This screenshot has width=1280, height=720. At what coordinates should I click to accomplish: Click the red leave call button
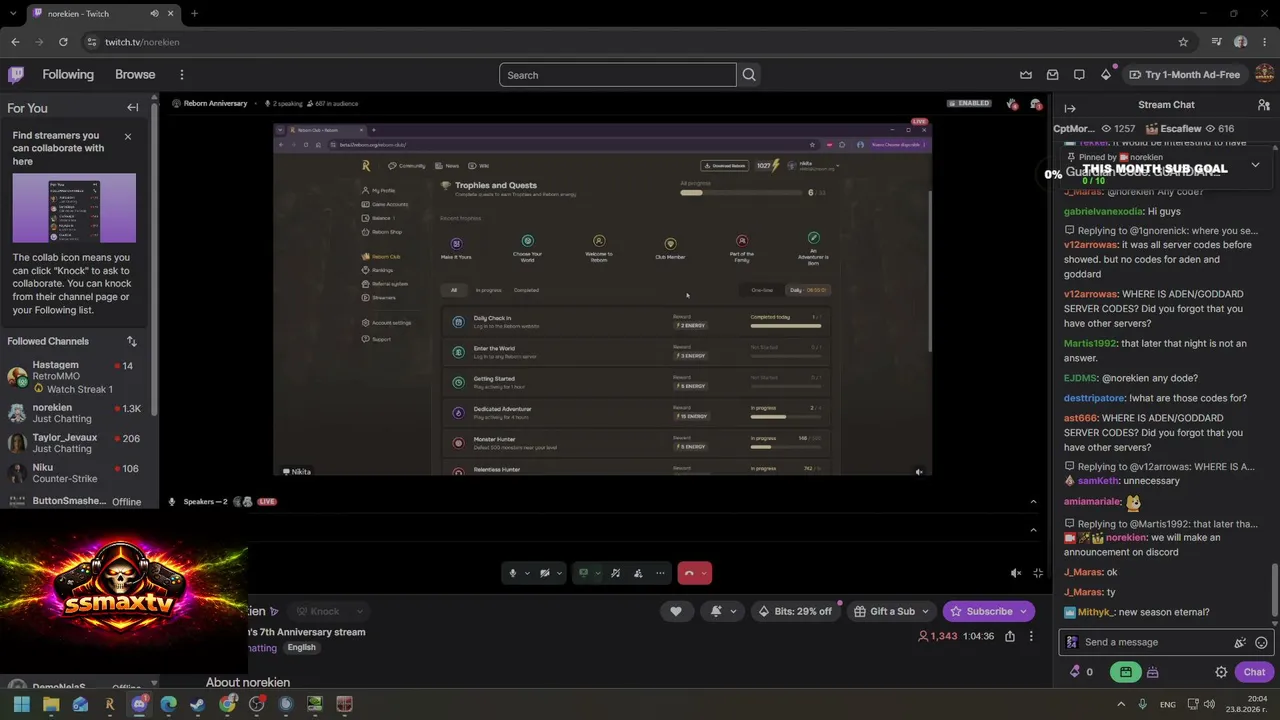tap(688, 573)
